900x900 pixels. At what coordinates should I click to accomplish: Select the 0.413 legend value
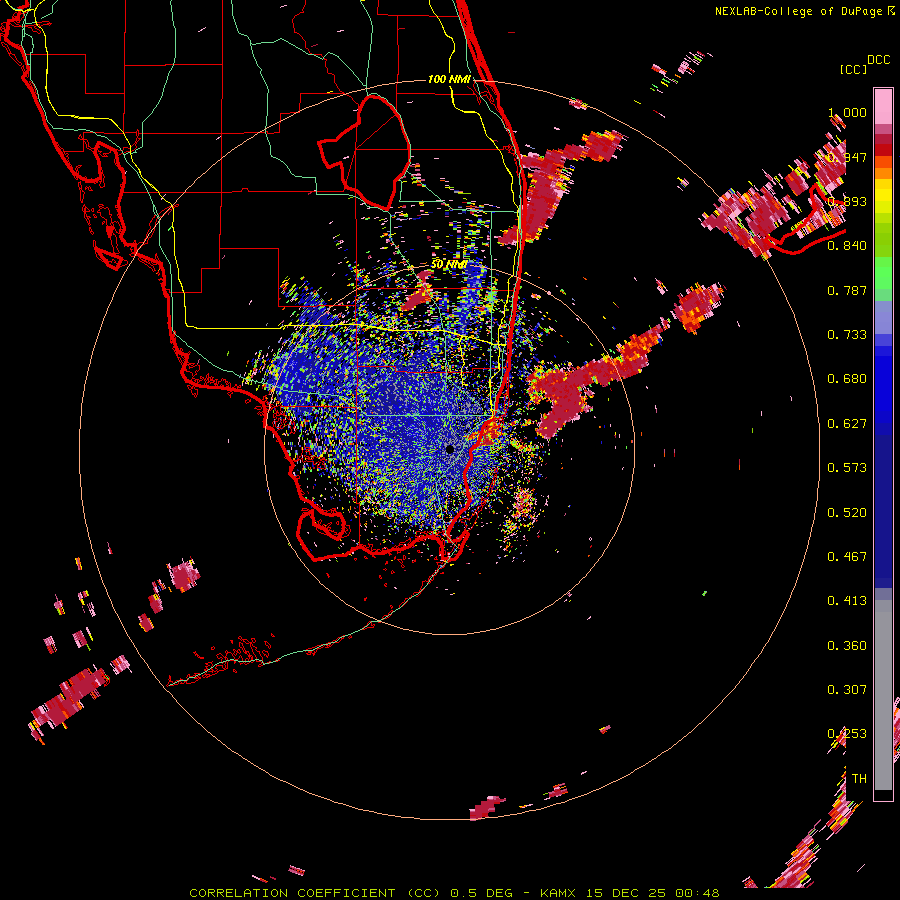pyautogui.click(x=847, y=601)
